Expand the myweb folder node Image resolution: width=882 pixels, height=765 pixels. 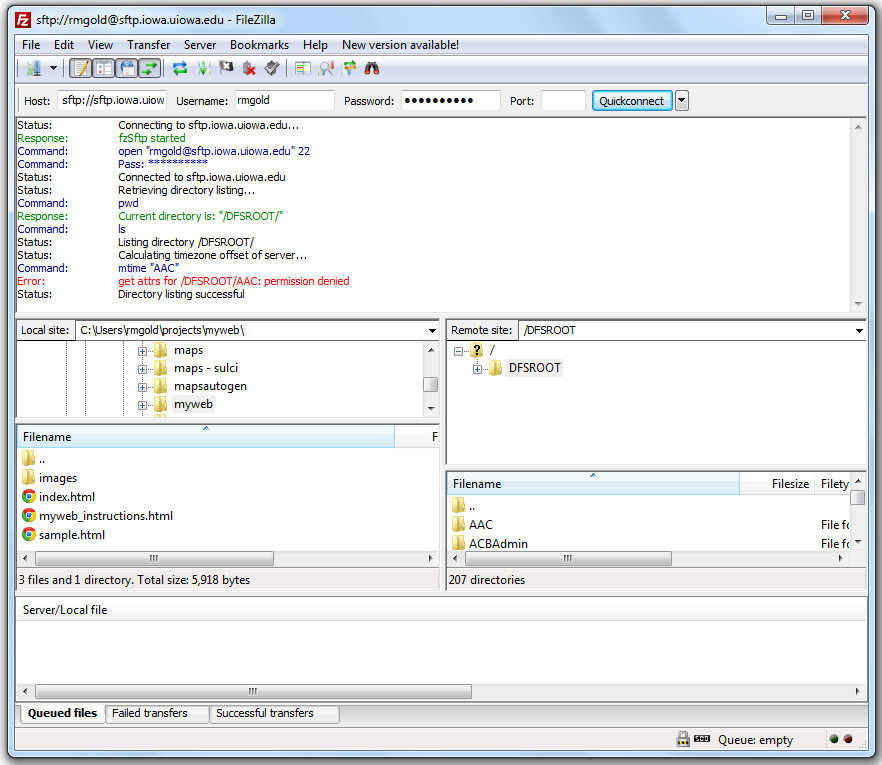click(x=142, y=405)
